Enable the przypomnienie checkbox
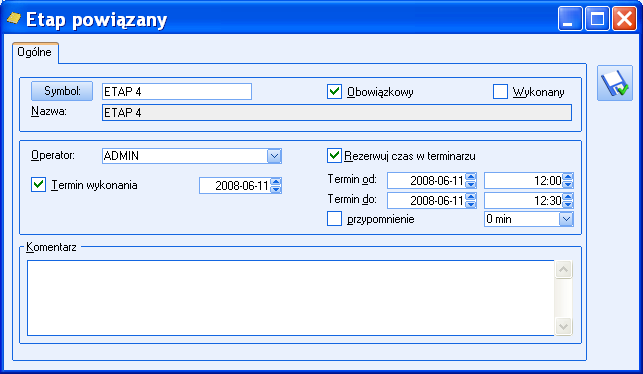This screenshot has width=643, height=374. (334, 219)
